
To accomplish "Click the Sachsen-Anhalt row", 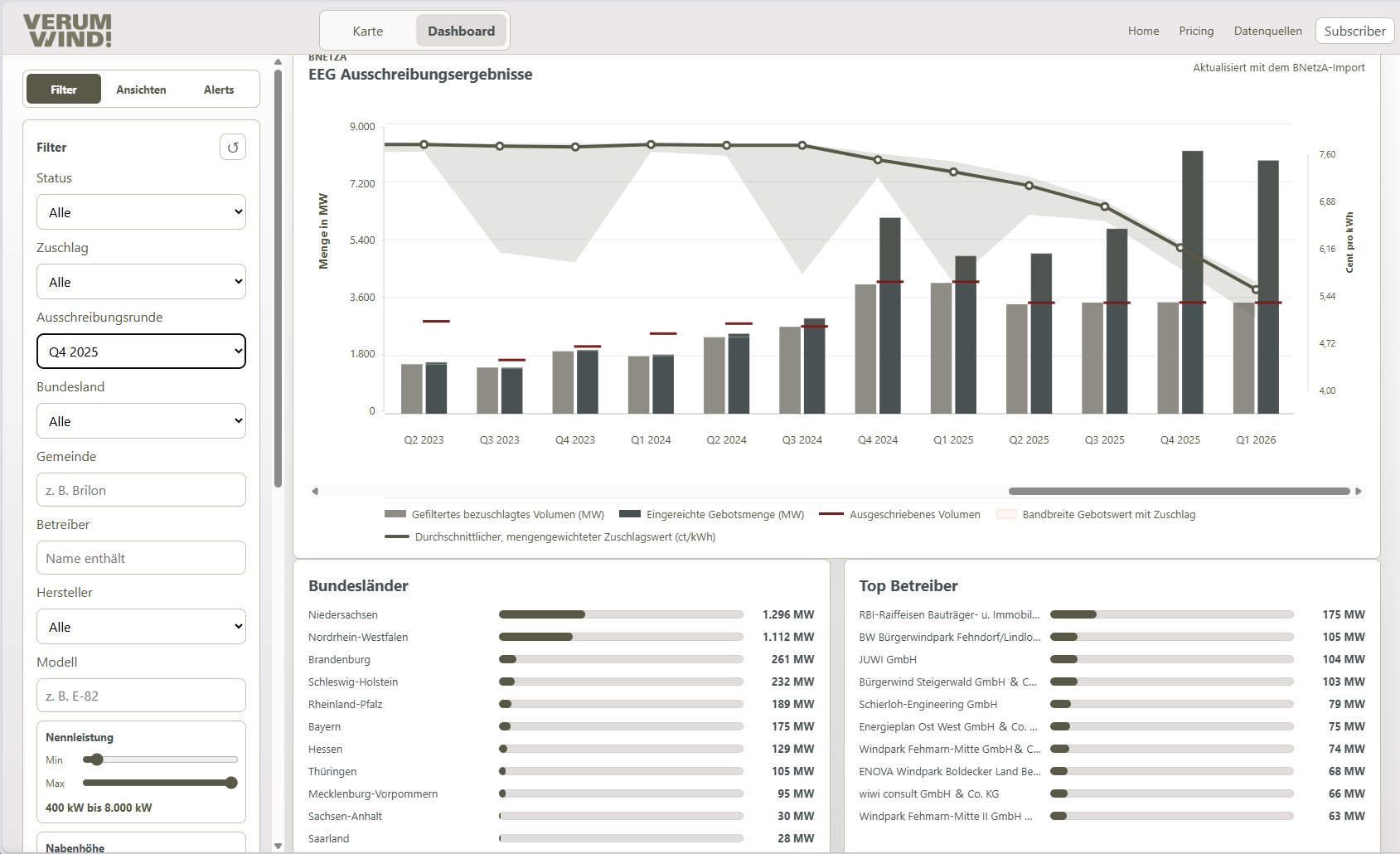I will coord(561,816).
